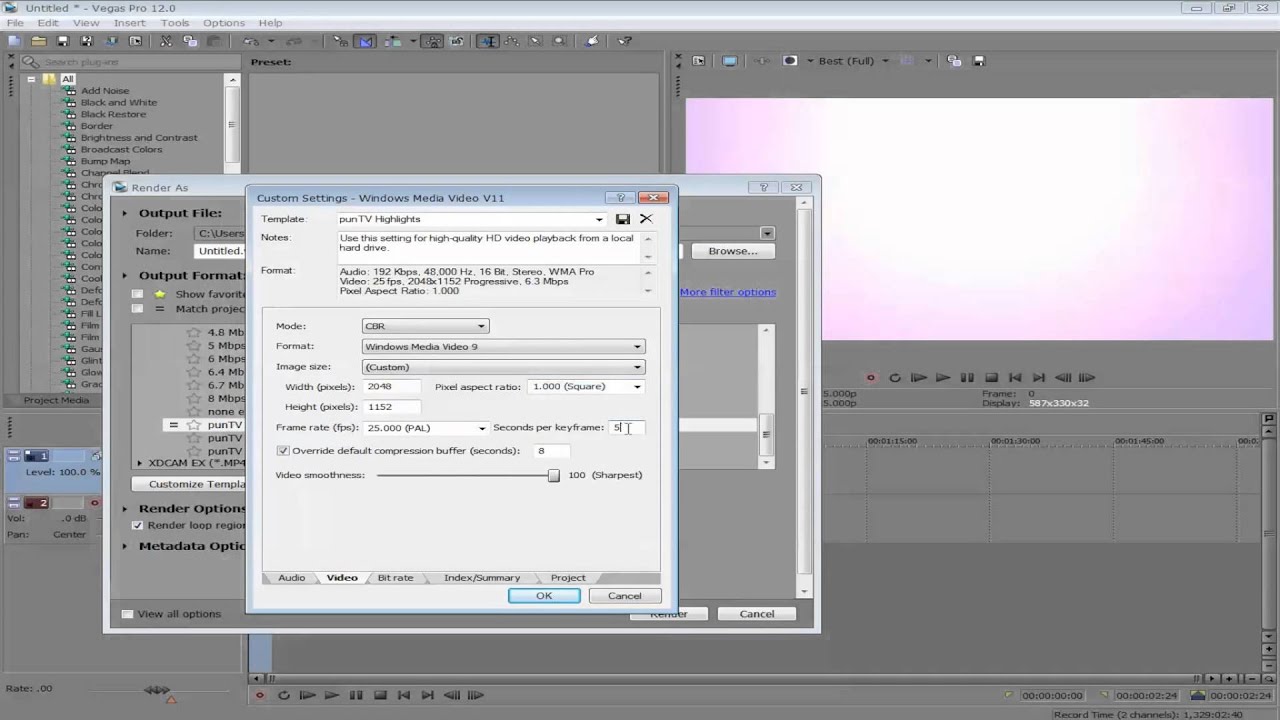The image size is (1280, 720).
Task: Click the What's This help toolbar icon
Action: click(625, 41)
